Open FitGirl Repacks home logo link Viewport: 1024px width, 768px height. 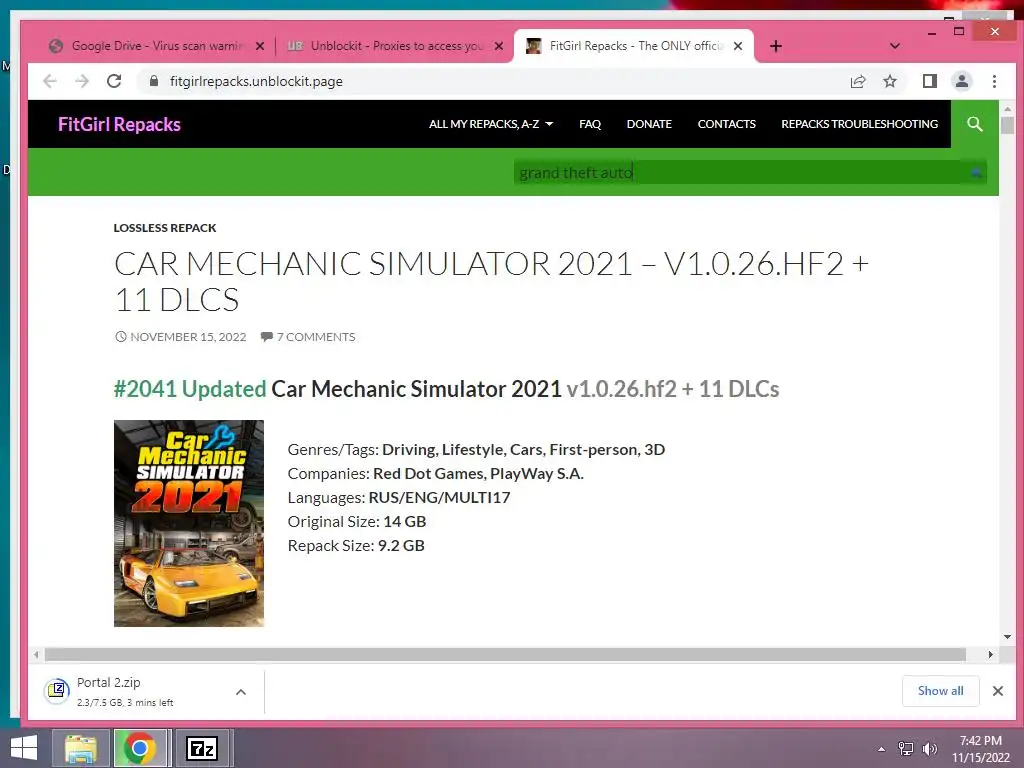tap(119, 124)
